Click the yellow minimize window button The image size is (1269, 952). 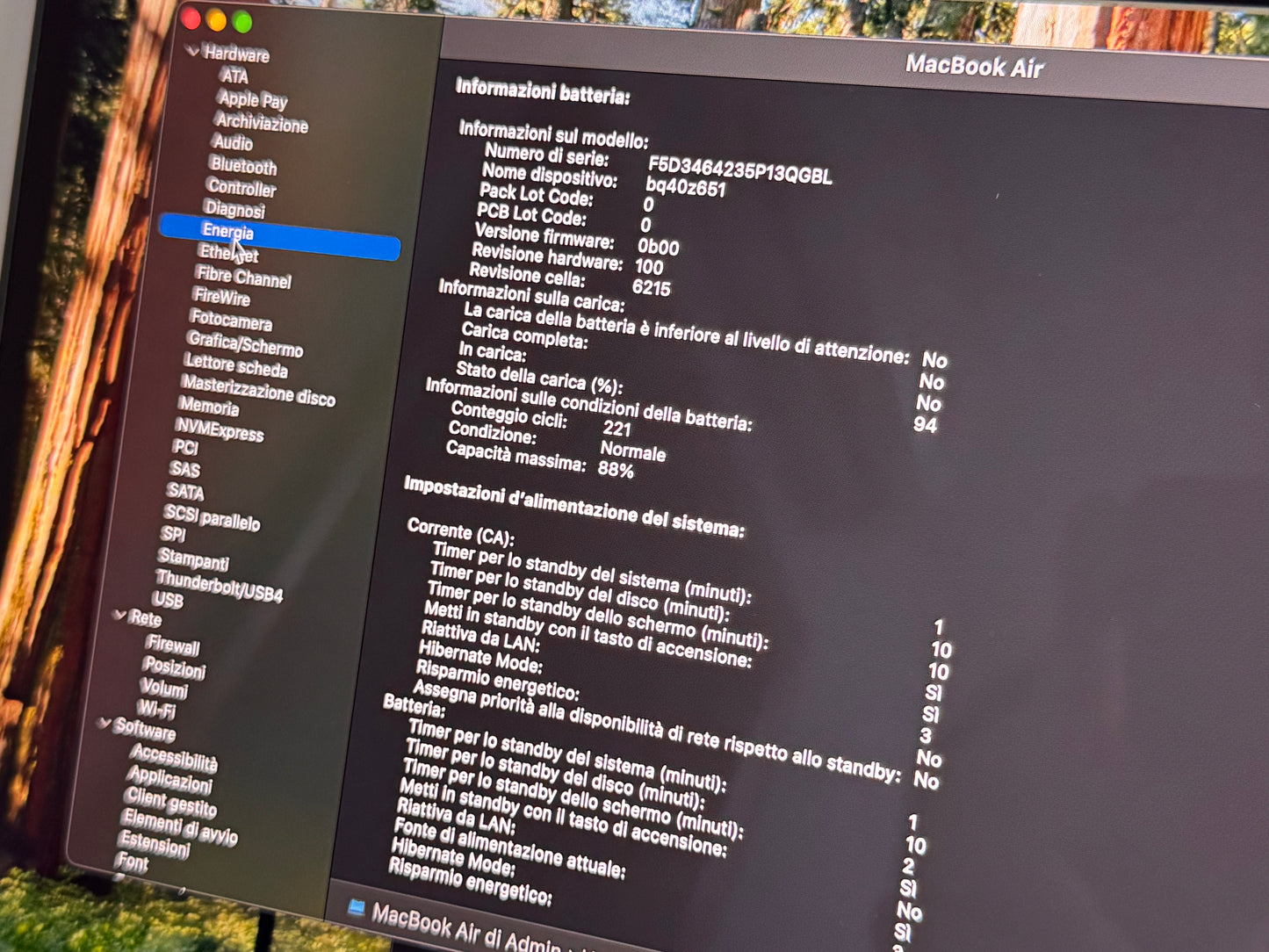[x=216, y=20]
